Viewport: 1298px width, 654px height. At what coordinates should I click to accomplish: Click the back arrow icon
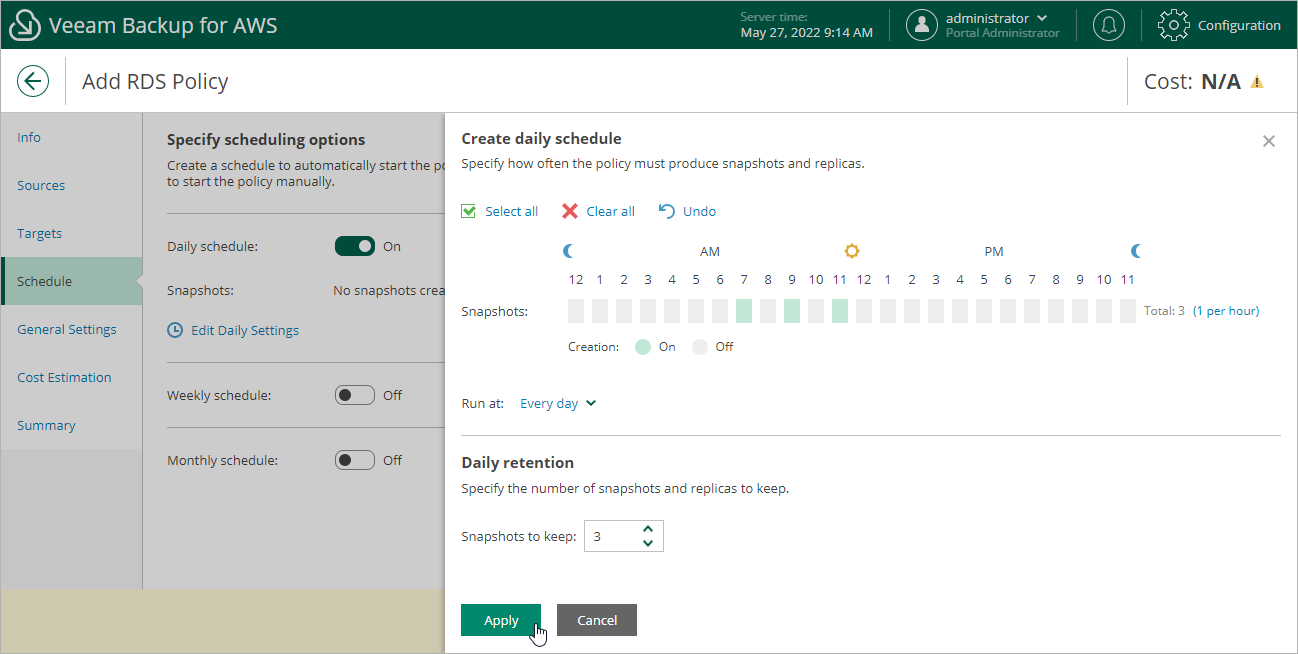click(x=33, y=81)
